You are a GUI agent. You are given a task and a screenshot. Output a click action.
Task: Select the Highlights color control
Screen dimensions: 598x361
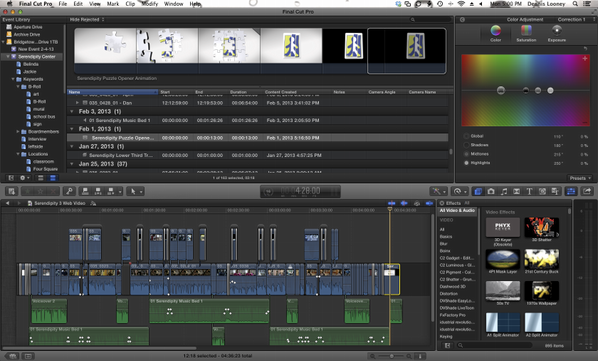(x=466, y=163)
